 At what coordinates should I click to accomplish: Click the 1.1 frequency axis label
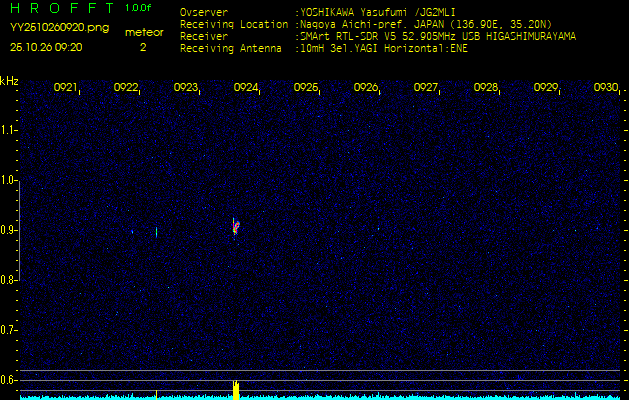(10, 130)
